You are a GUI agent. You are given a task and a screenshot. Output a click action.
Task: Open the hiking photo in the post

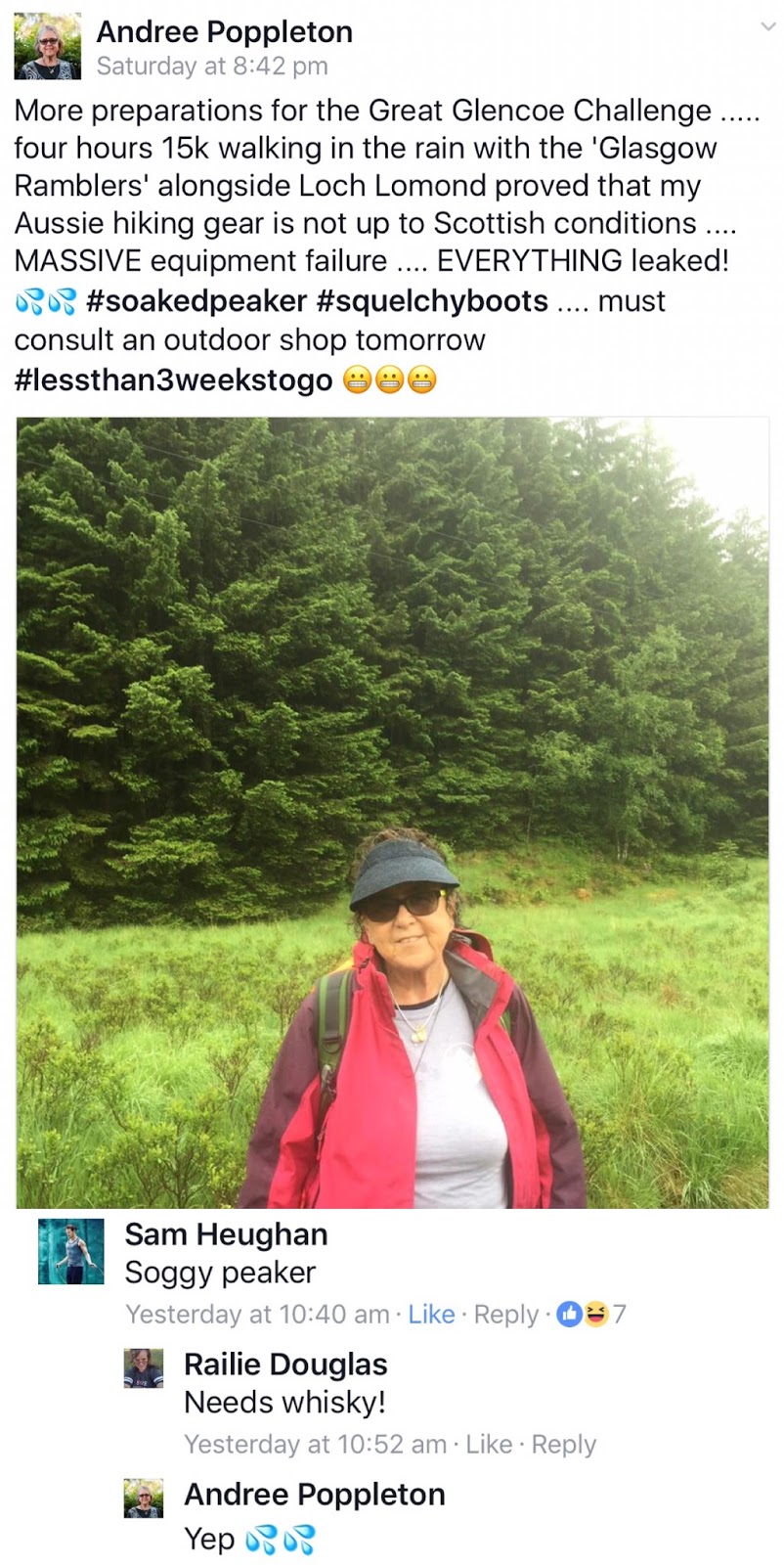coord(392,813)
